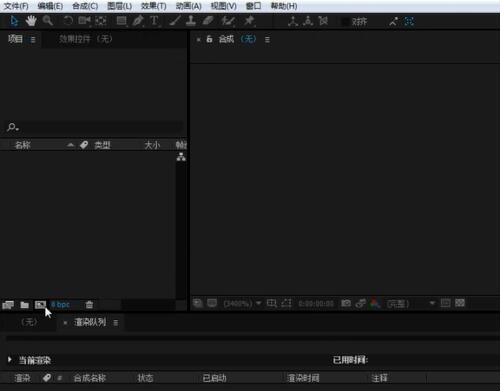Toggle the 合成 viewer lock icon
The width and height of the screenshot is (501, 391).
209,39
